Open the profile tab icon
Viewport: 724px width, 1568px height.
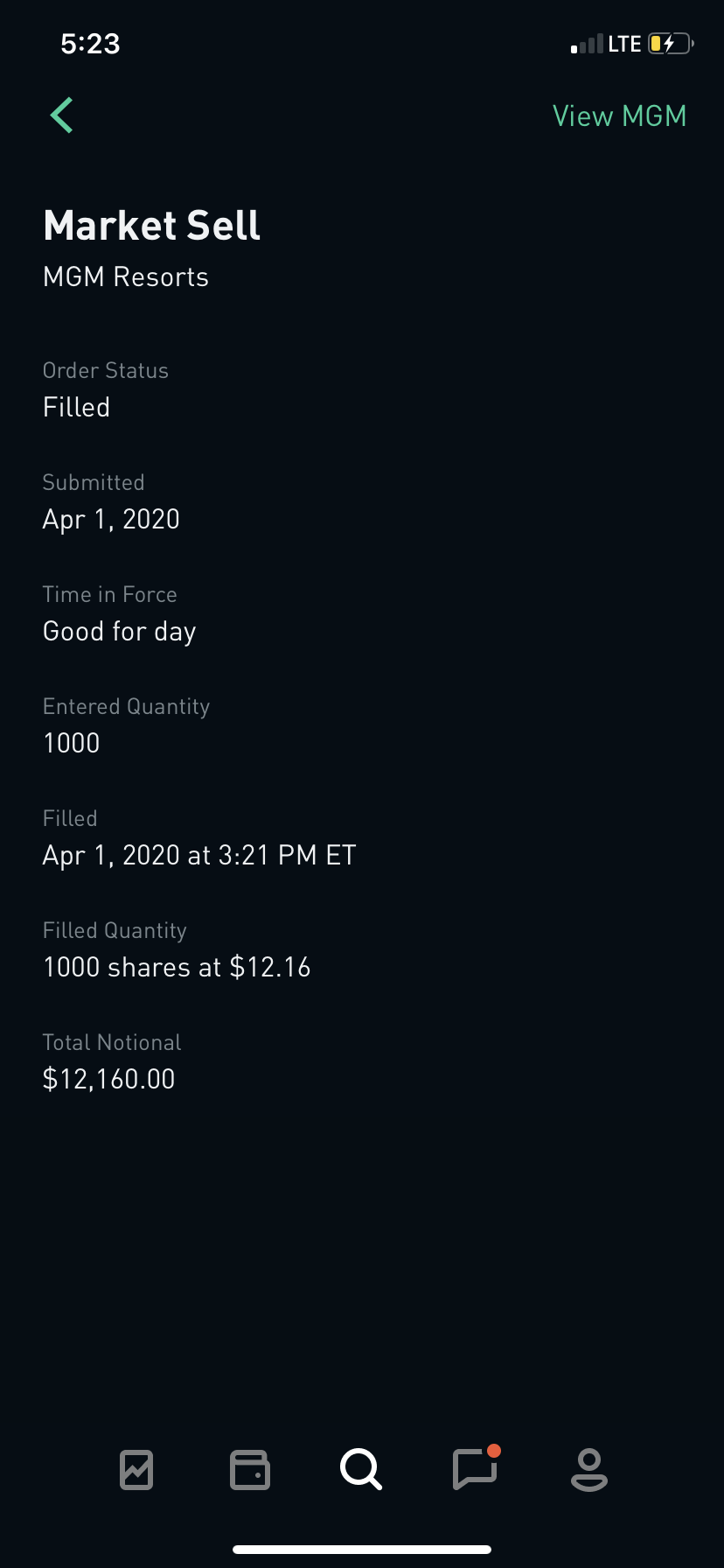[x=588, y=1470]
